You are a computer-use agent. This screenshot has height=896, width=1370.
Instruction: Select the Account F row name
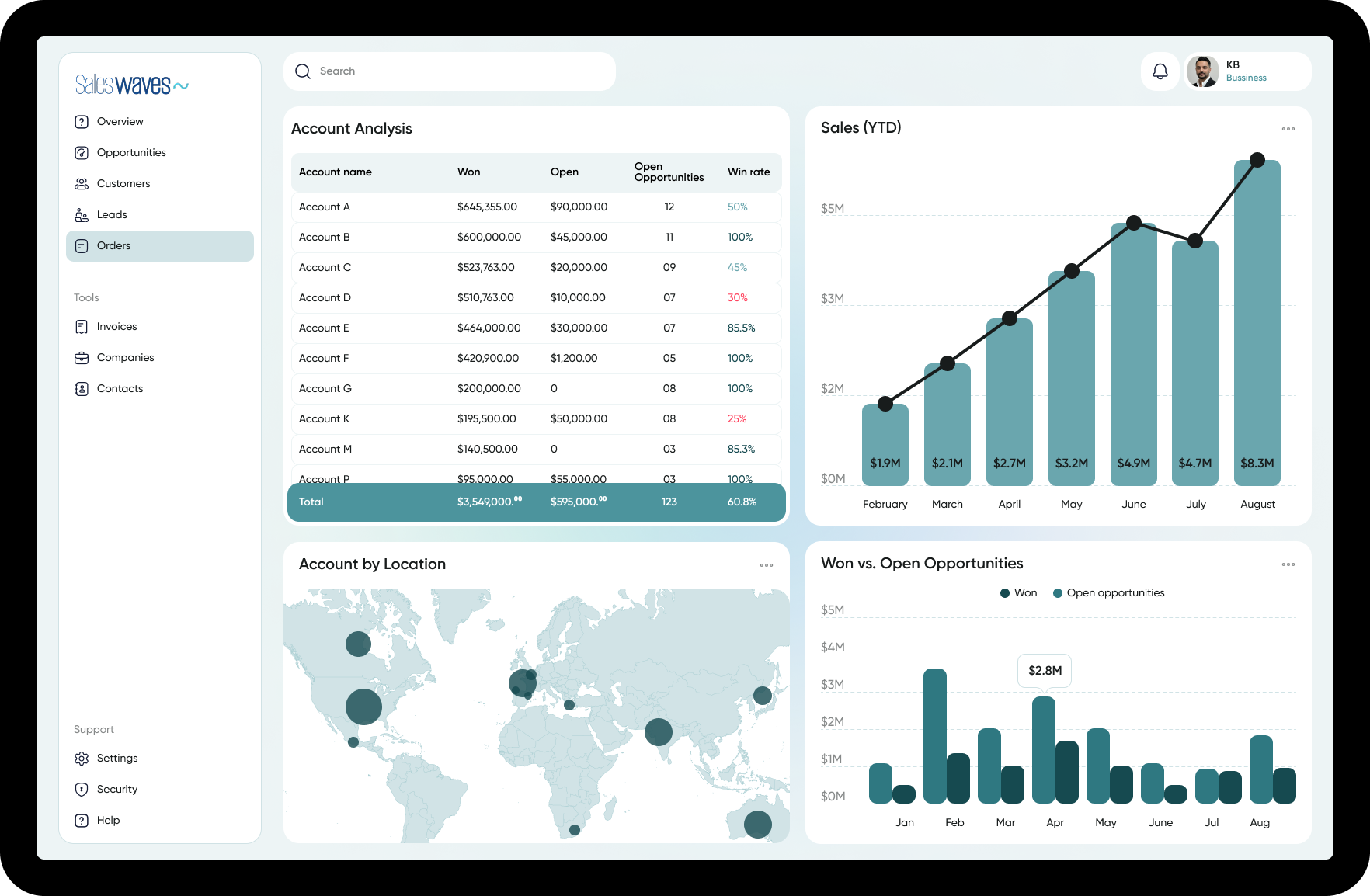click(324, 359)
